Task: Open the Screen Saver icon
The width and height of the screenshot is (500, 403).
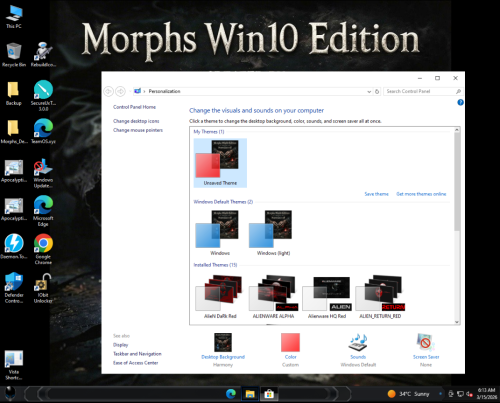Action: click(426, 342)
